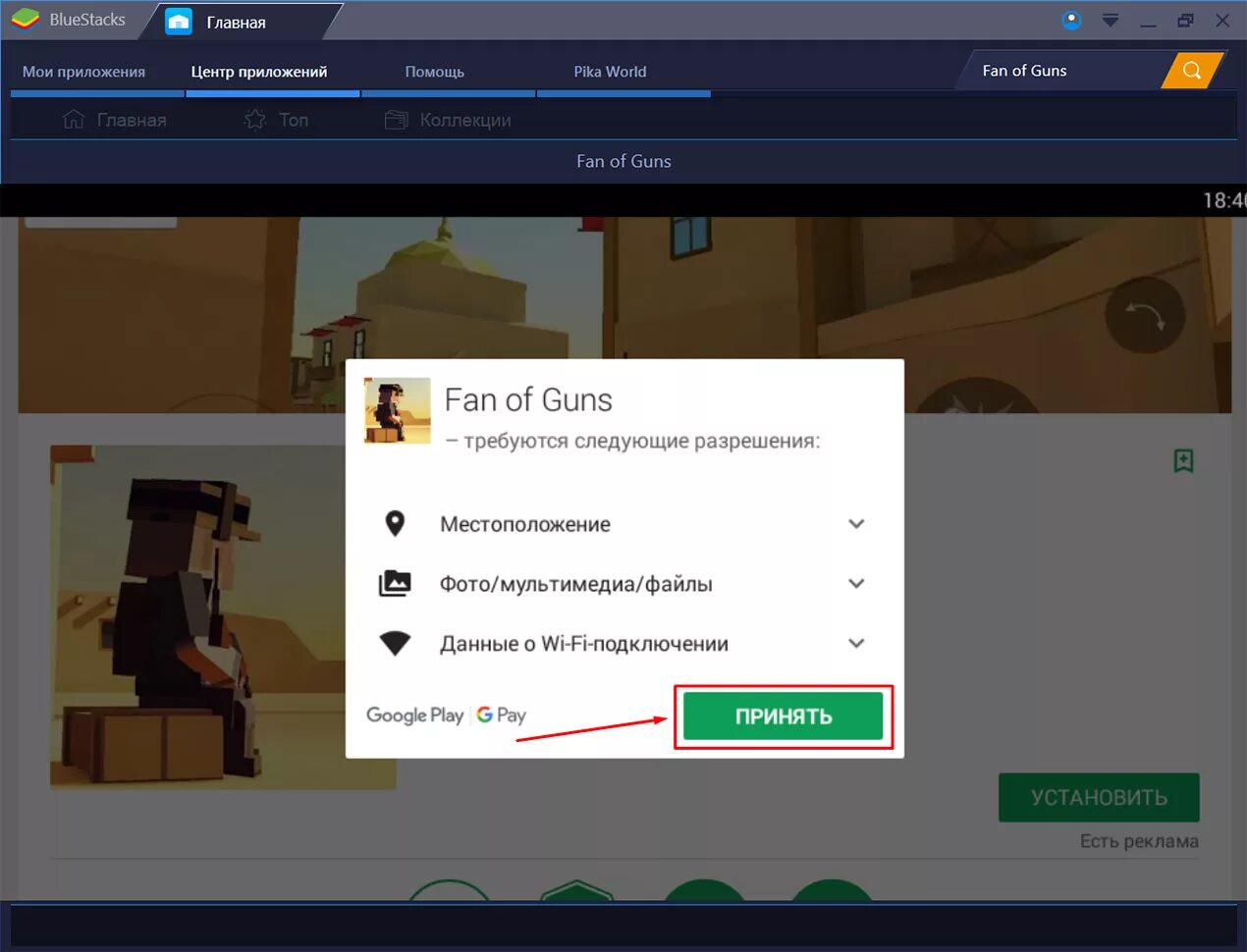The image size is (1247, 952).
Task: Click the Fan of Guns app thumbnail in dialog
Action: point(398,410)
